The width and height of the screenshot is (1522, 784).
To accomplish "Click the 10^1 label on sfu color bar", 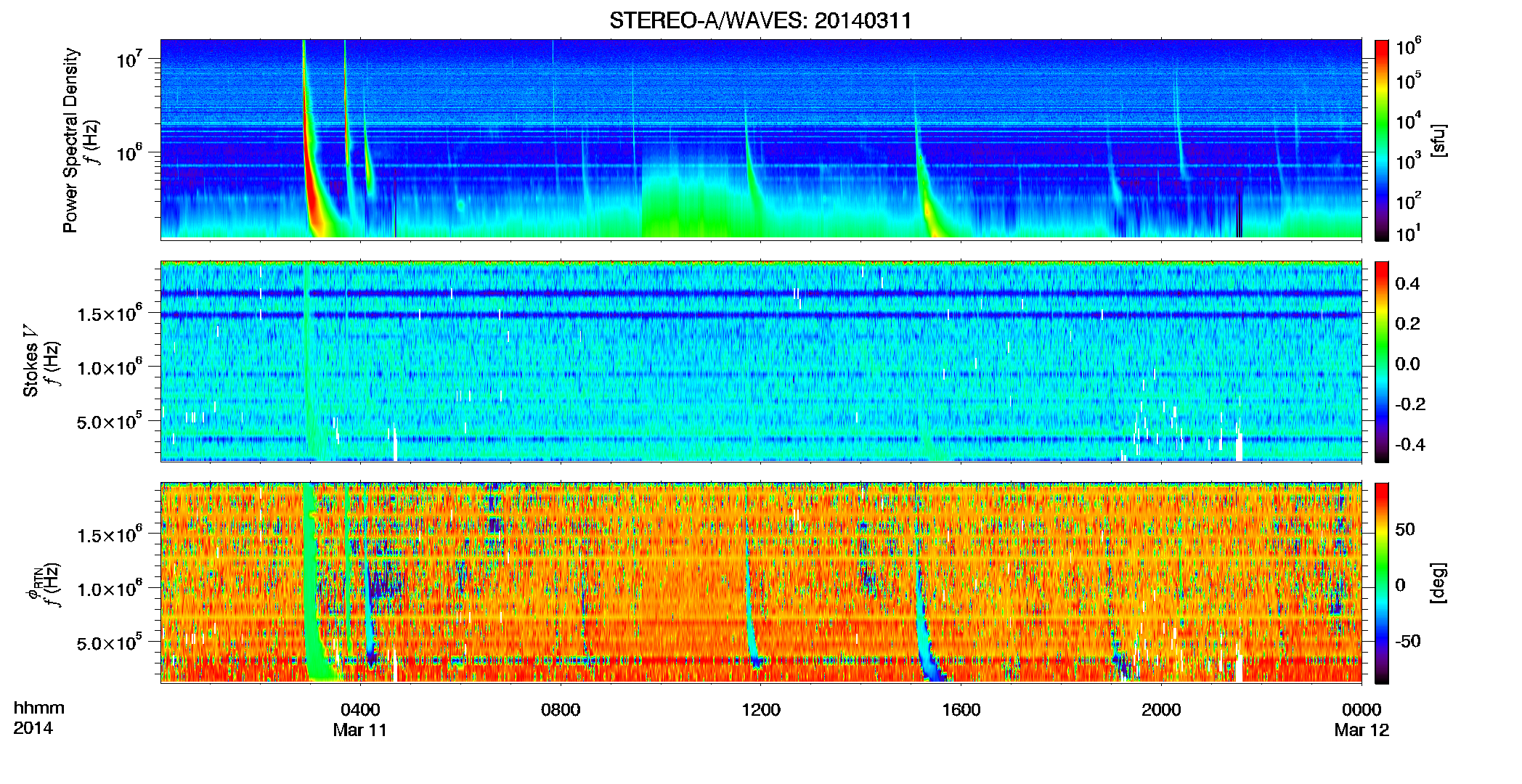I will click(x=1408, y=234).
